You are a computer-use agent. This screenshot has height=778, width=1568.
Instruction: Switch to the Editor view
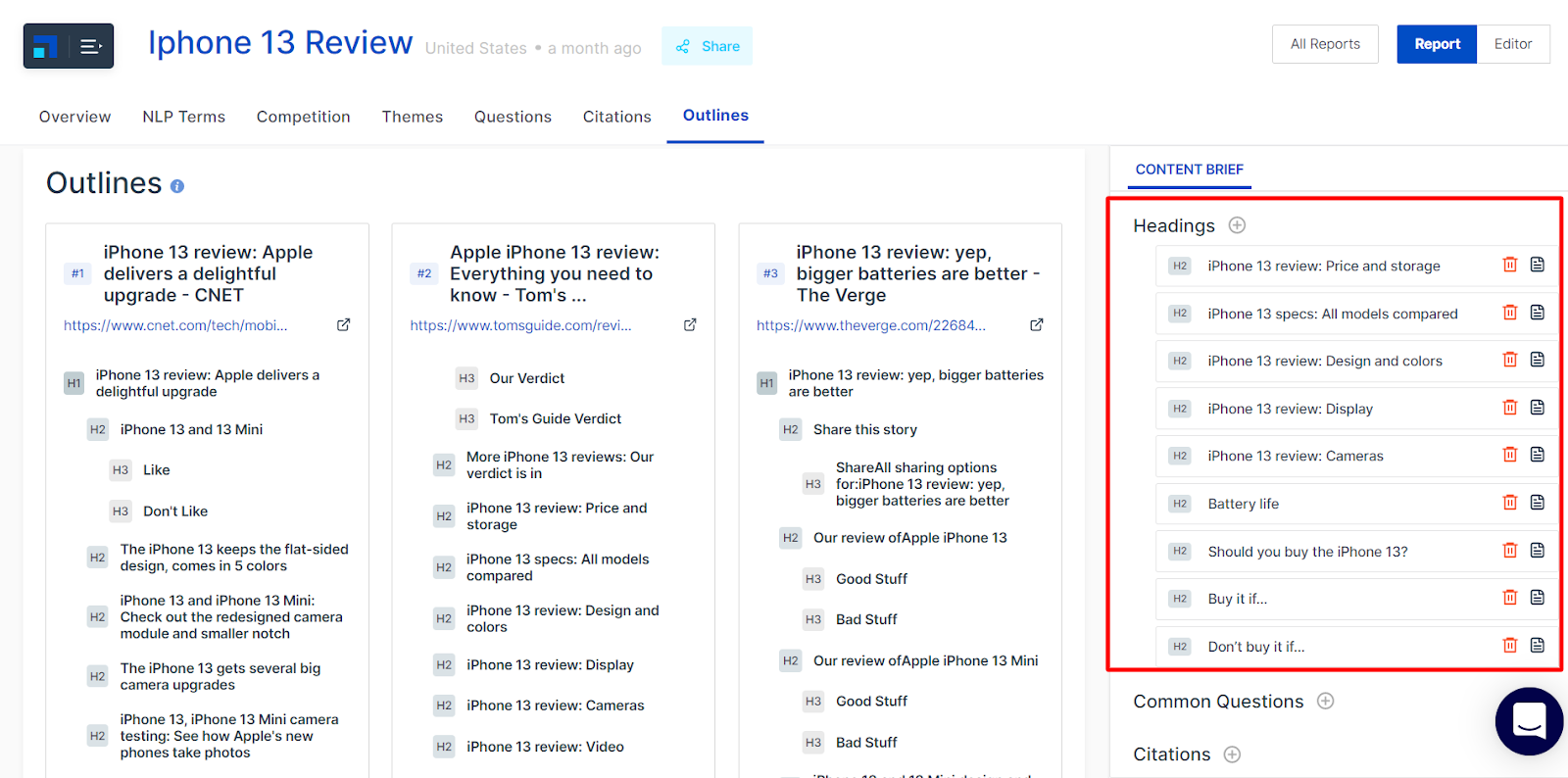click(1512, 44)
